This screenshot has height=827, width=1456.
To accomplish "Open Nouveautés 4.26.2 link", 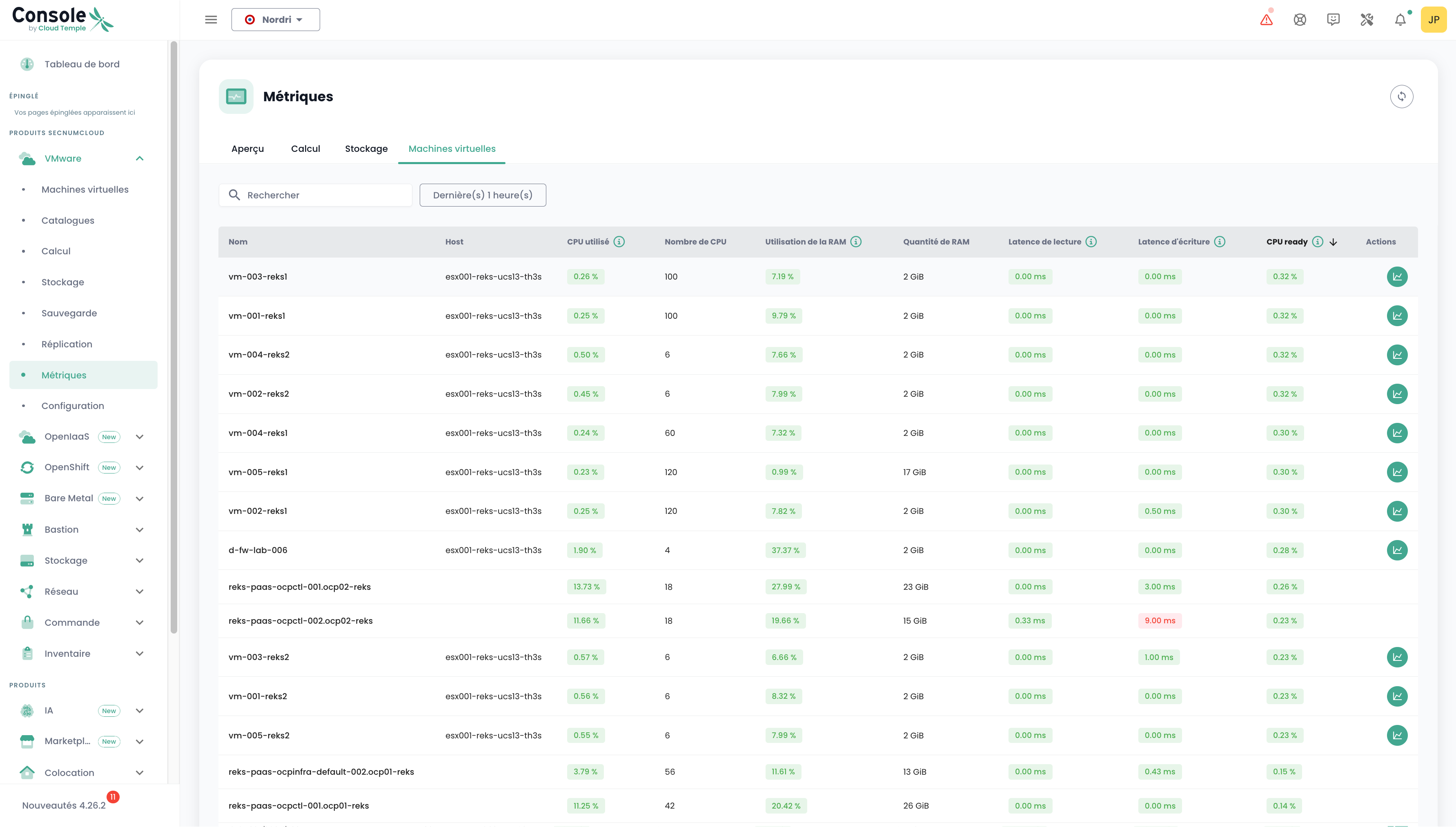I will pyautogui.click(x=64, y=805).
